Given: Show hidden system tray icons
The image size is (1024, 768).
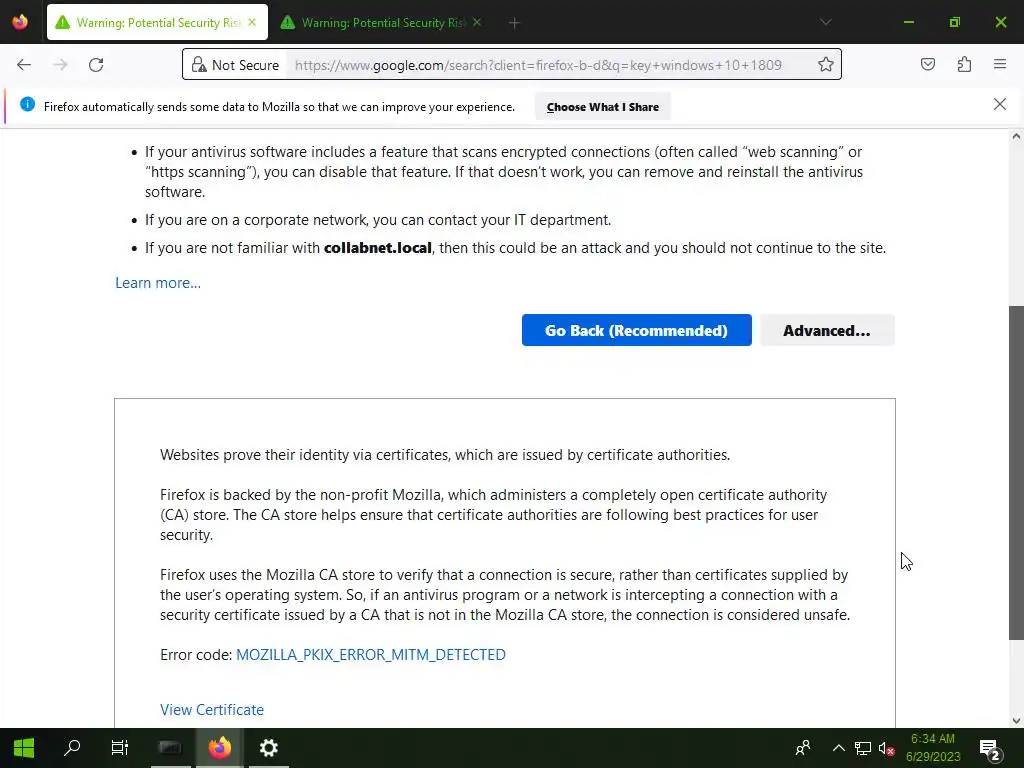Looking at the screenshot, I should [839, 748].
